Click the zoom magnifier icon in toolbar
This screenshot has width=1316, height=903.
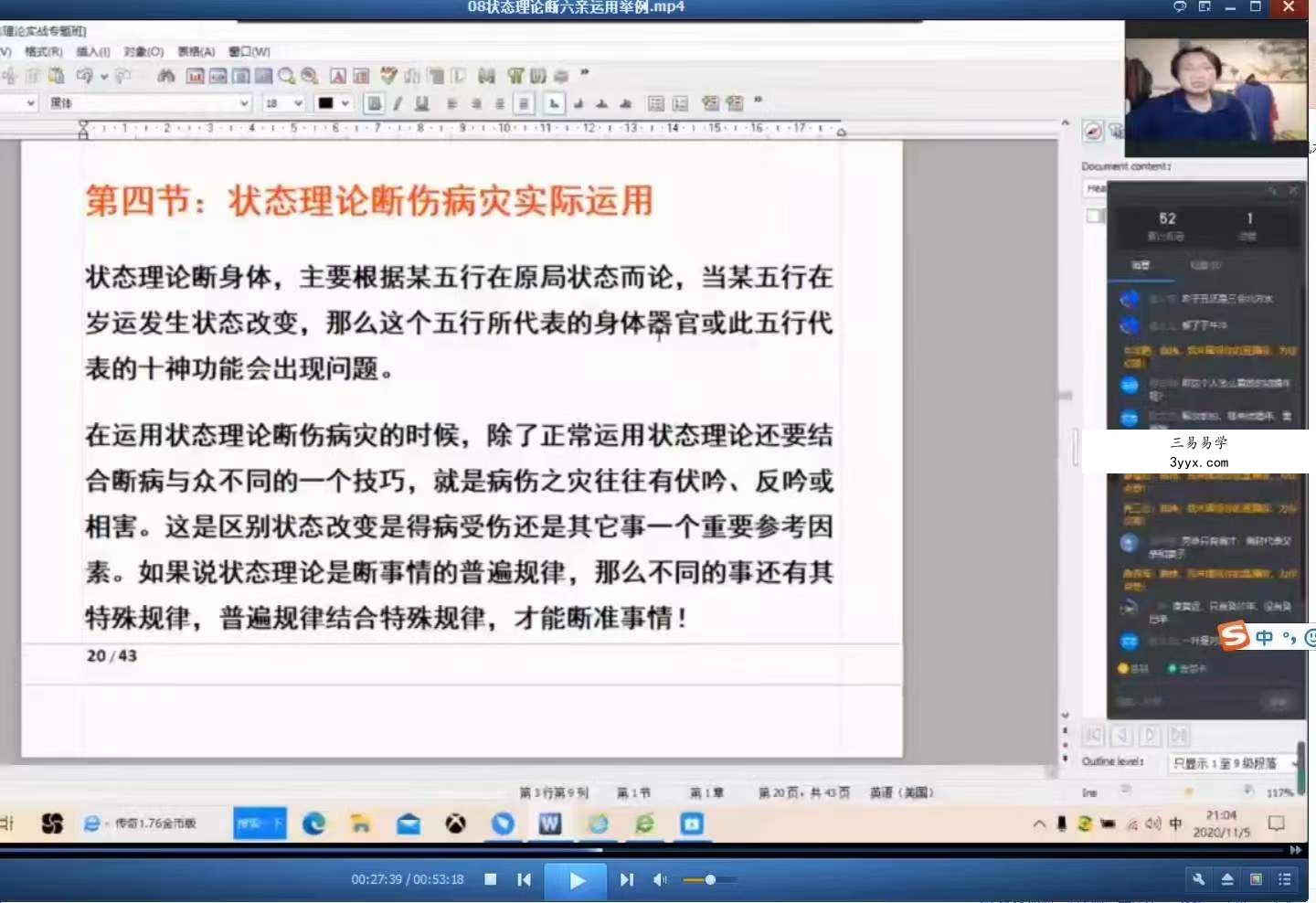pos(287,76)
